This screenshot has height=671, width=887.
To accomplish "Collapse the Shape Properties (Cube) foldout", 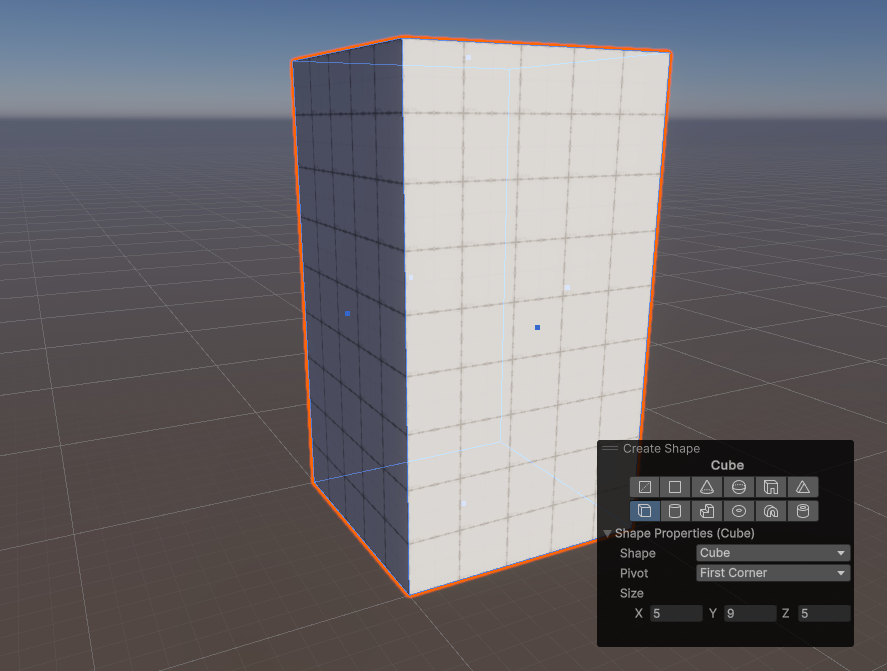I will click(x=608, y=534).
